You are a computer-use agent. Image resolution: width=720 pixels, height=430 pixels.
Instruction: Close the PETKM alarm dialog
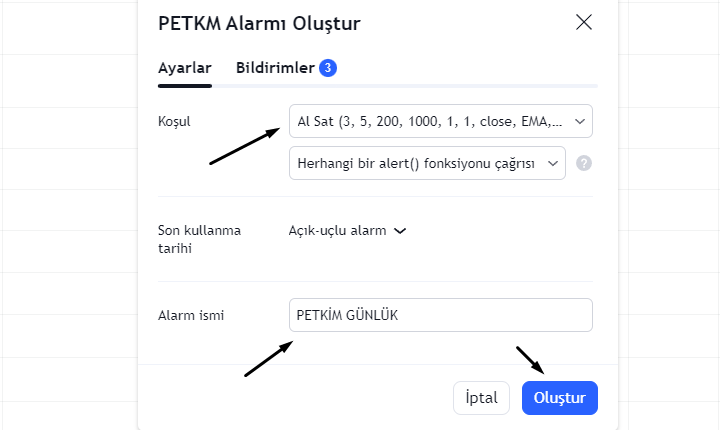(584, 22)
